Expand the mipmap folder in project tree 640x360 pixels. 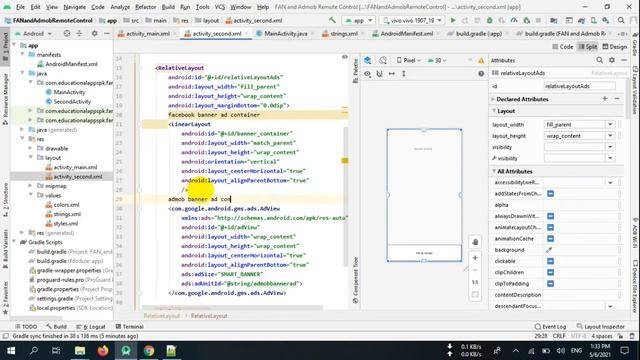click(x=31, y=186)
